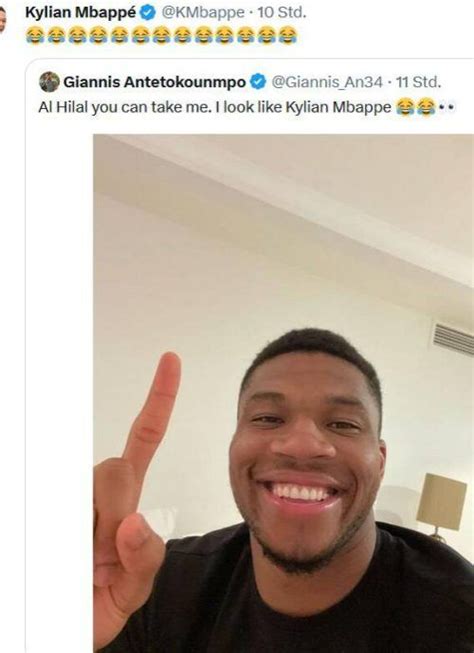
Task: Click the verified badge beside Kylian Mbappé
Action: (147, 12)
